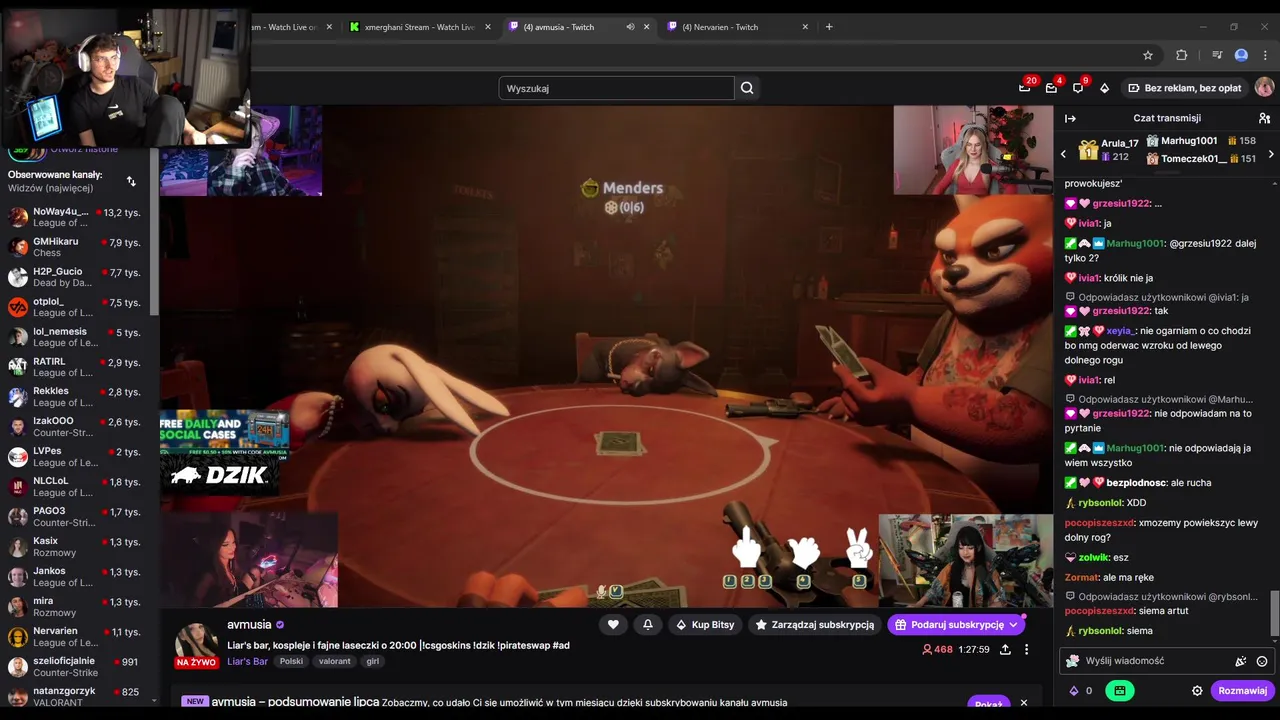
Task: Click the green channel points reward button
Action: click(x=1119, y=691)
